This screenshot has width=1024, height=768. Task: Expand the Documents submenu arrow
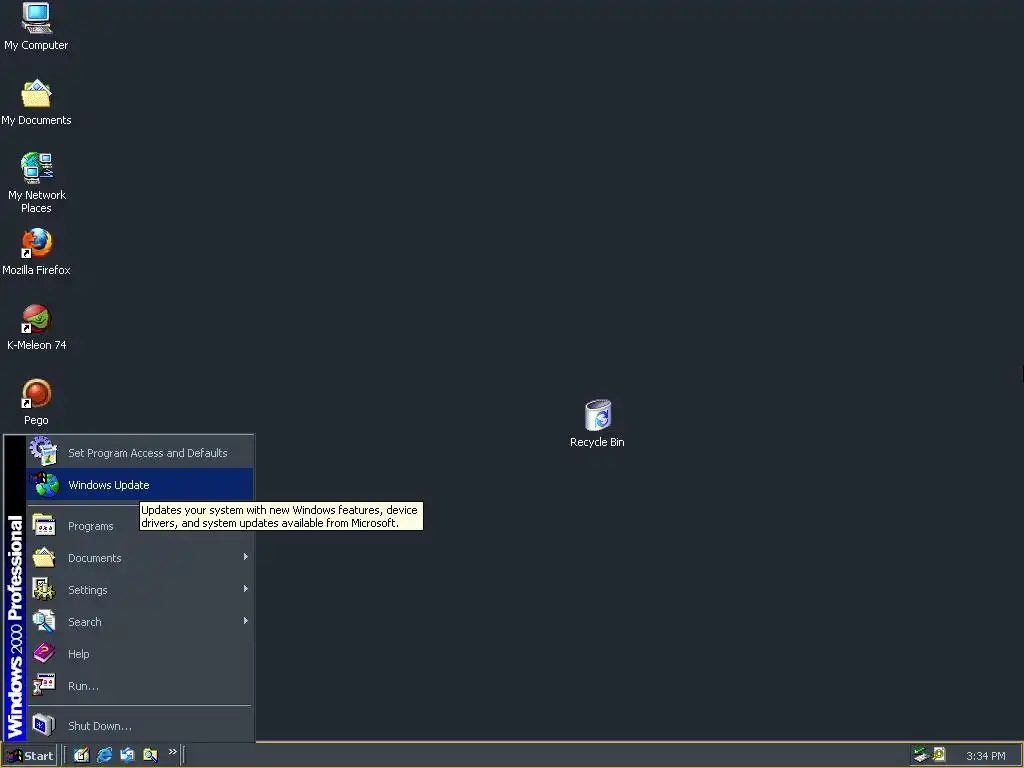pyautogui.click(x=246, y=556)
